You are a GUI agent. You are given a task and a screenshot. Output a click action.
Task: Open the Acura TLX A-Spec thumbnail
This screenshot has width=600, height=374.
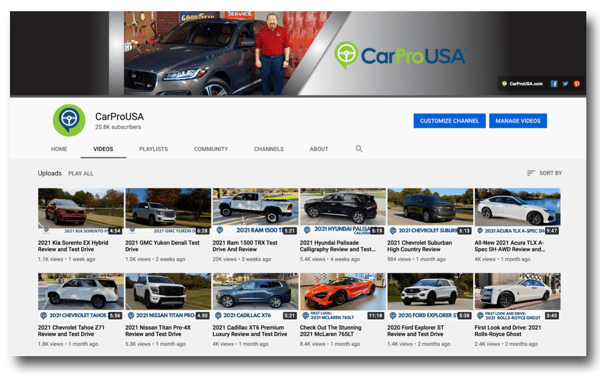click(x=517, y=212)
